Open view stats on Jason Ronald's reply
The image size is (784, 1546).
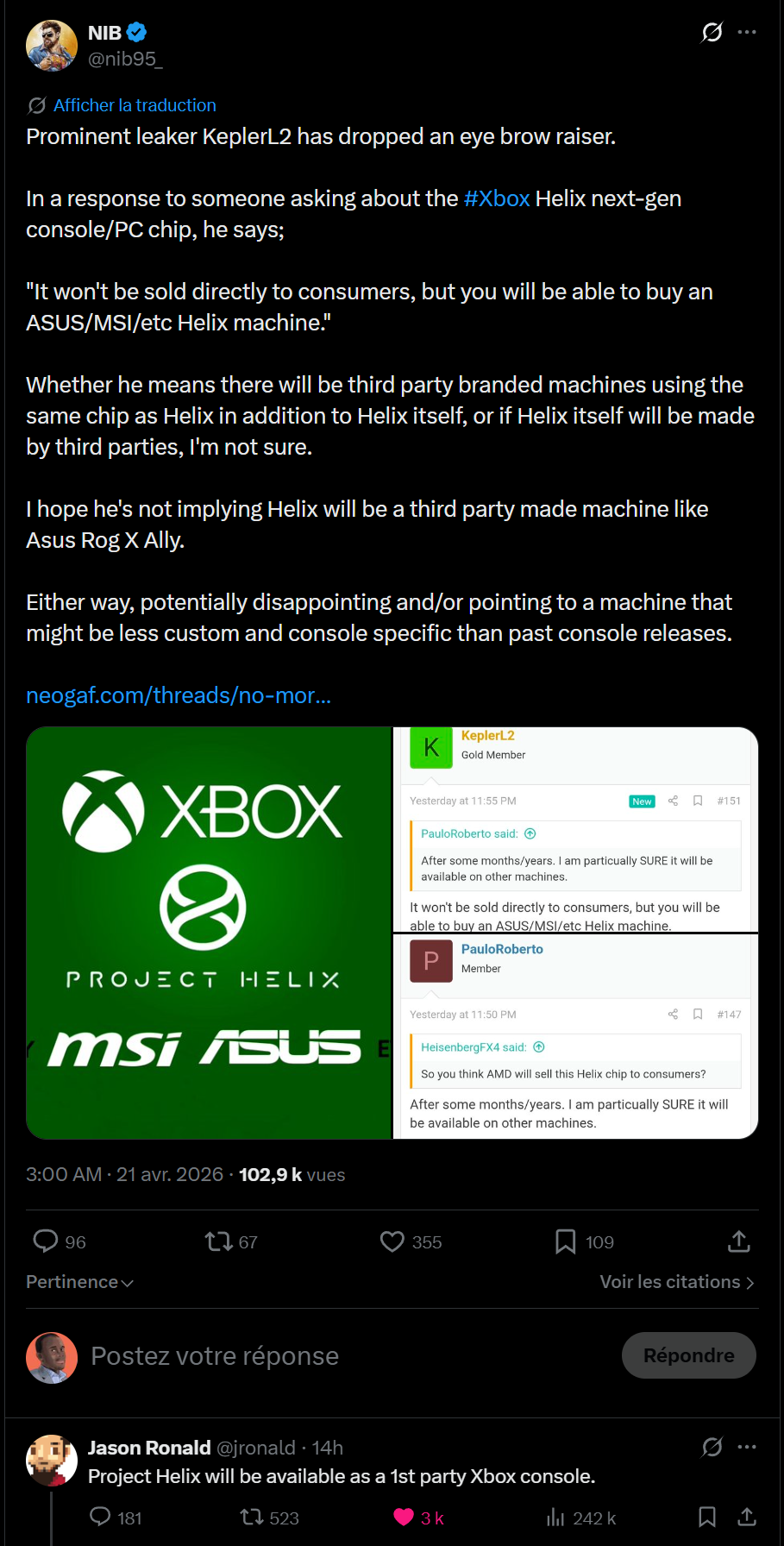555,1518
